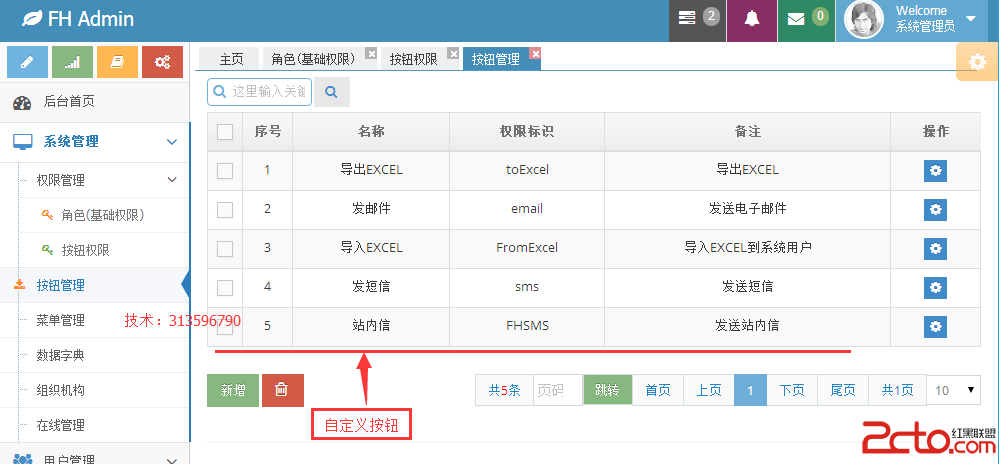Open the envelope messages icon
This screenshot has width=999, height=464.
796,20
